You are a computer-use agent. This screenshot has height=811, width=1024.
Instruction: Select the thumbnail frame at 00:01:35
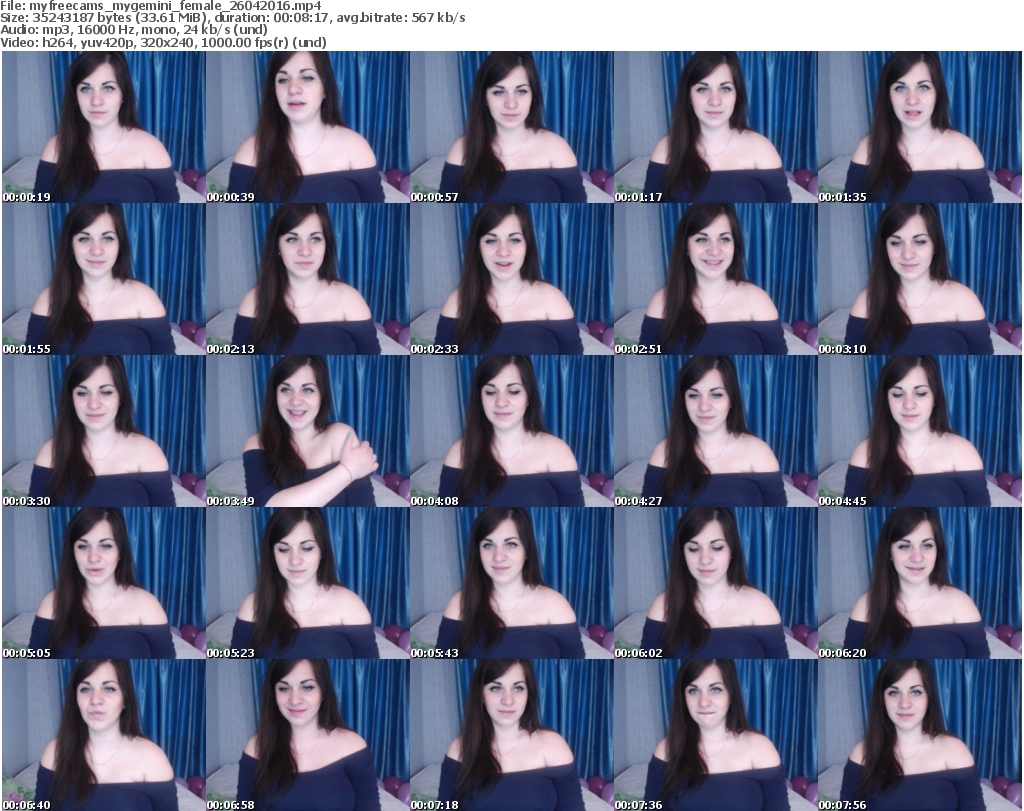click(x=920, y=127)
